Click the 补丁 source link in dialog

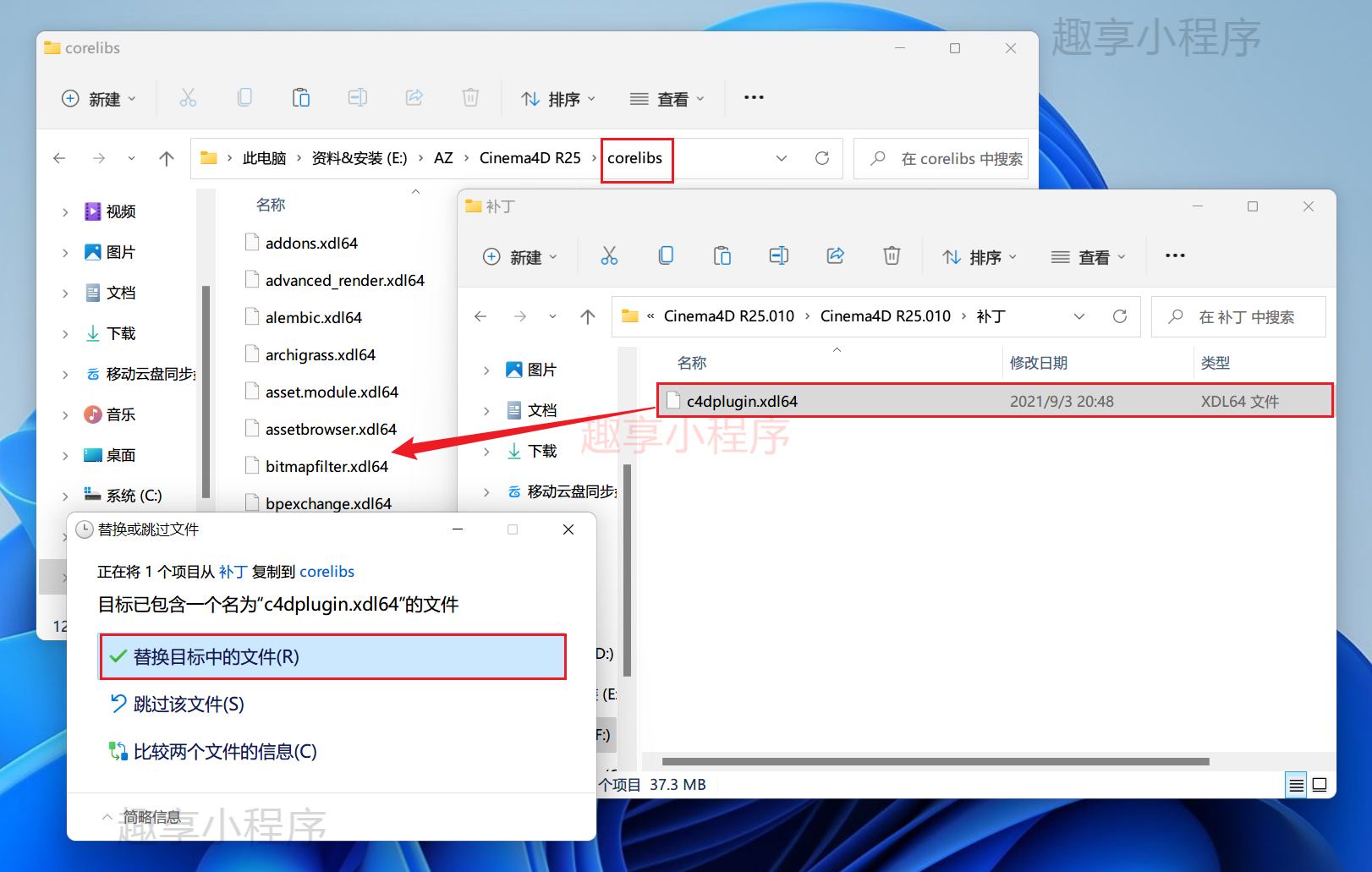point(233,572)
